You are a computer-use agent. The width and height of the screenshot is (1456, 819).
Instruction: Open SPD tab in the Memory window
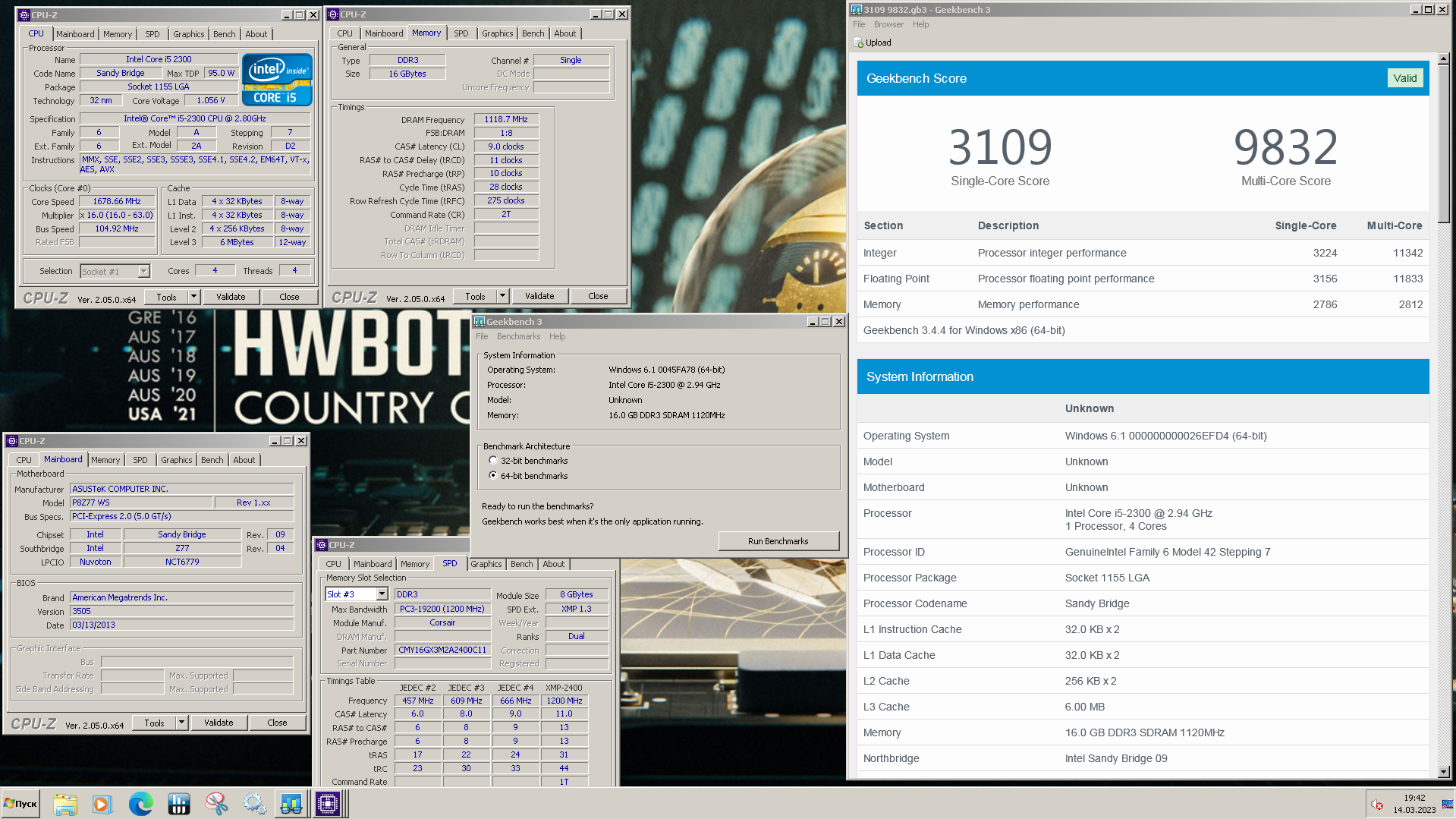coord(461,33)
